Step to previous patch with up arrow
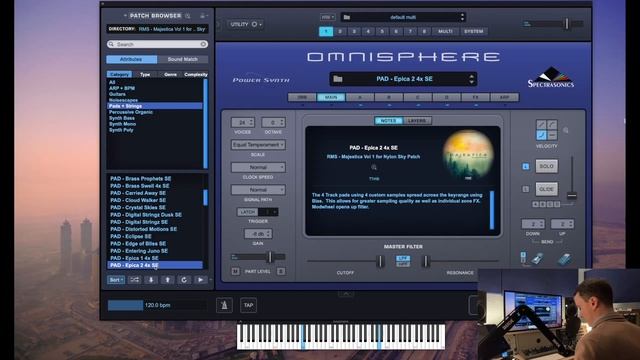This screenshot has width=640, height=360. click(x=167, y=280)
